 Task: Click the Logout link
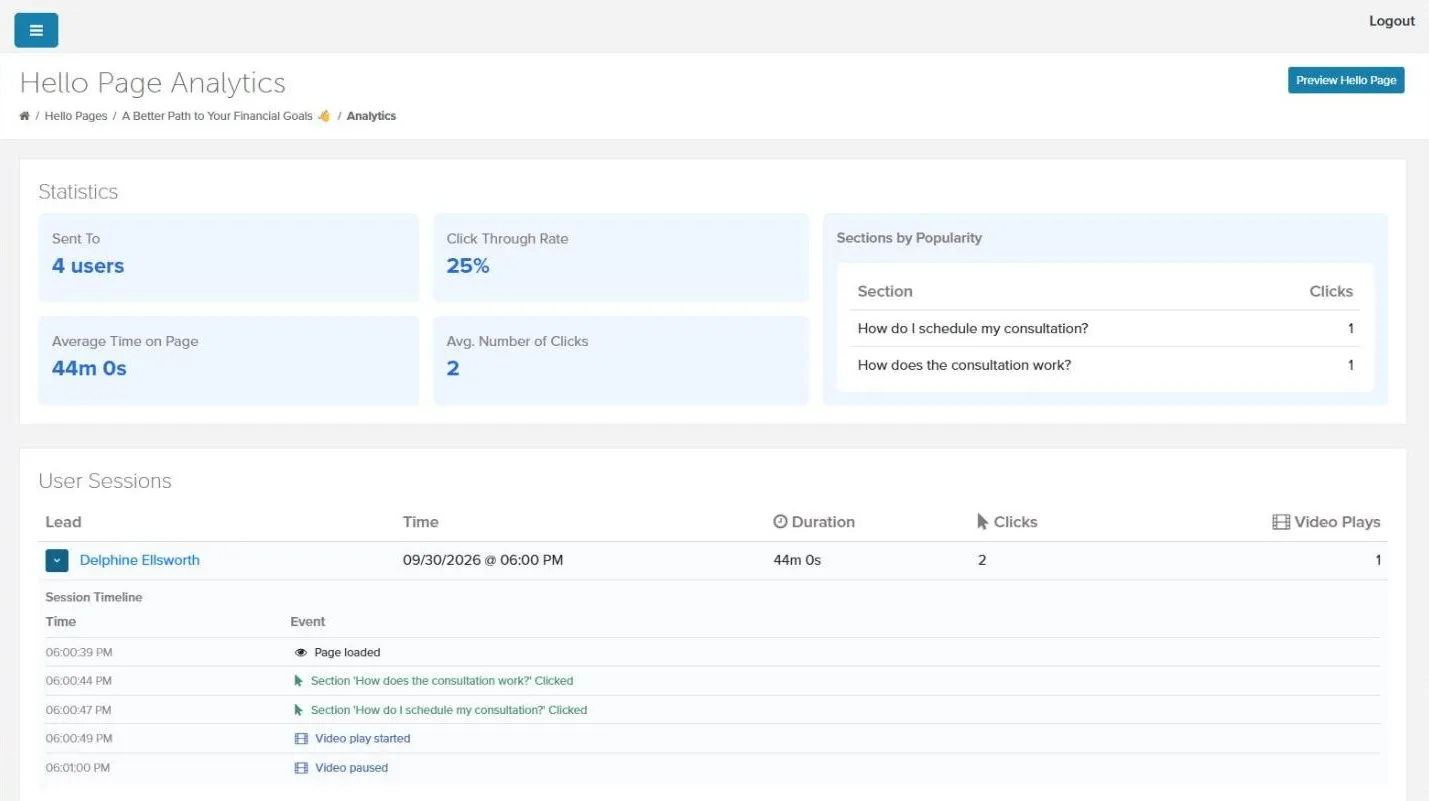(x=1391, y=21)
